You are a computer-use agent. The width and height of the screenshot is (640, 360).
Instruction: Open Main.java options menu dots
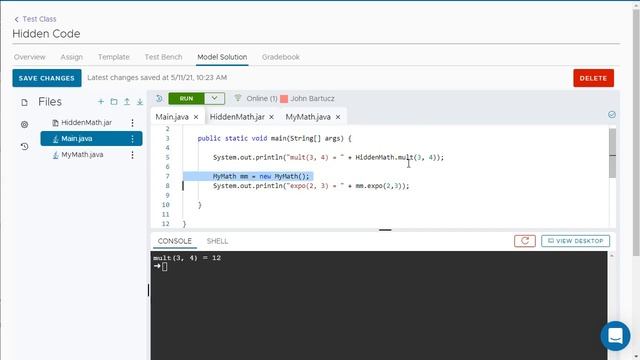(x=132, y=139)
